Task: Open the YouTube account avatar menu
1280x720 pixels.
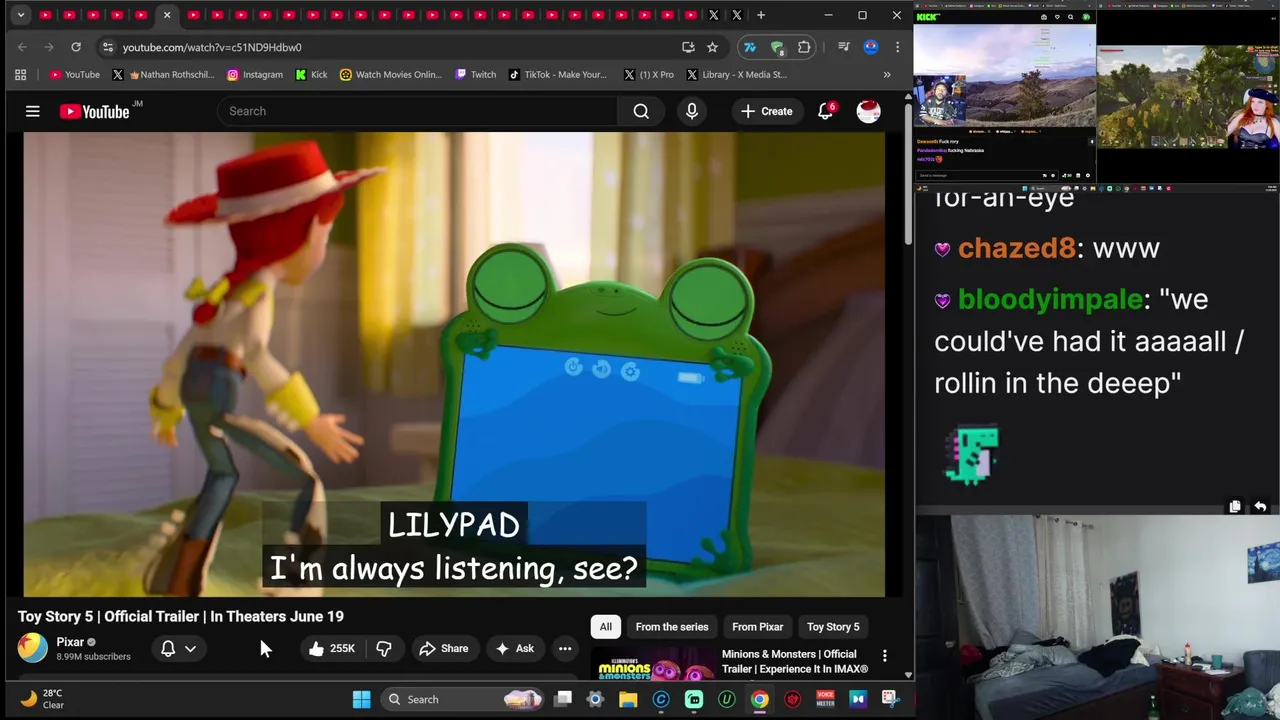Action: coord(868,111)
